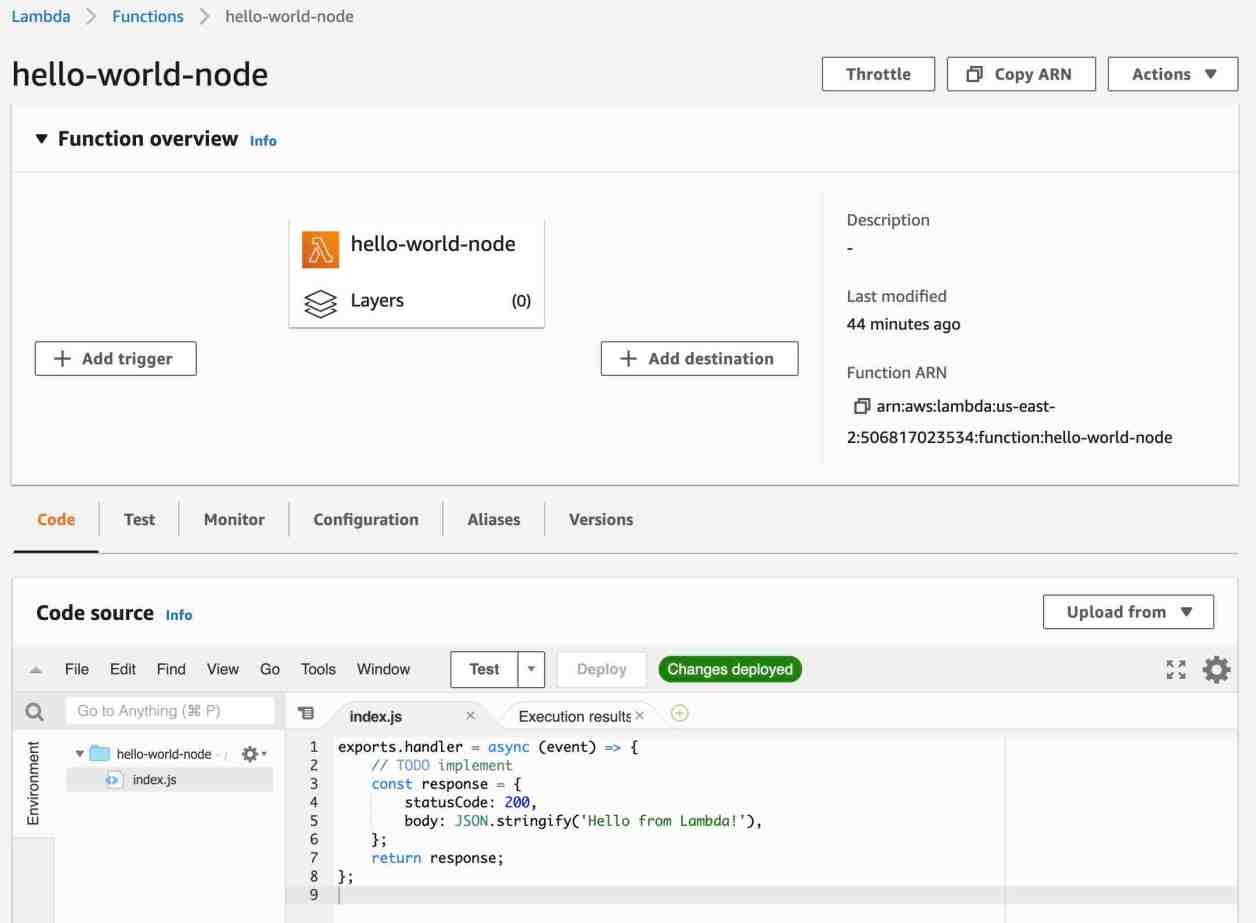This screenshot has height=923, width=1256.
Task: Open Code source Info link
Action: pos(179,615)
